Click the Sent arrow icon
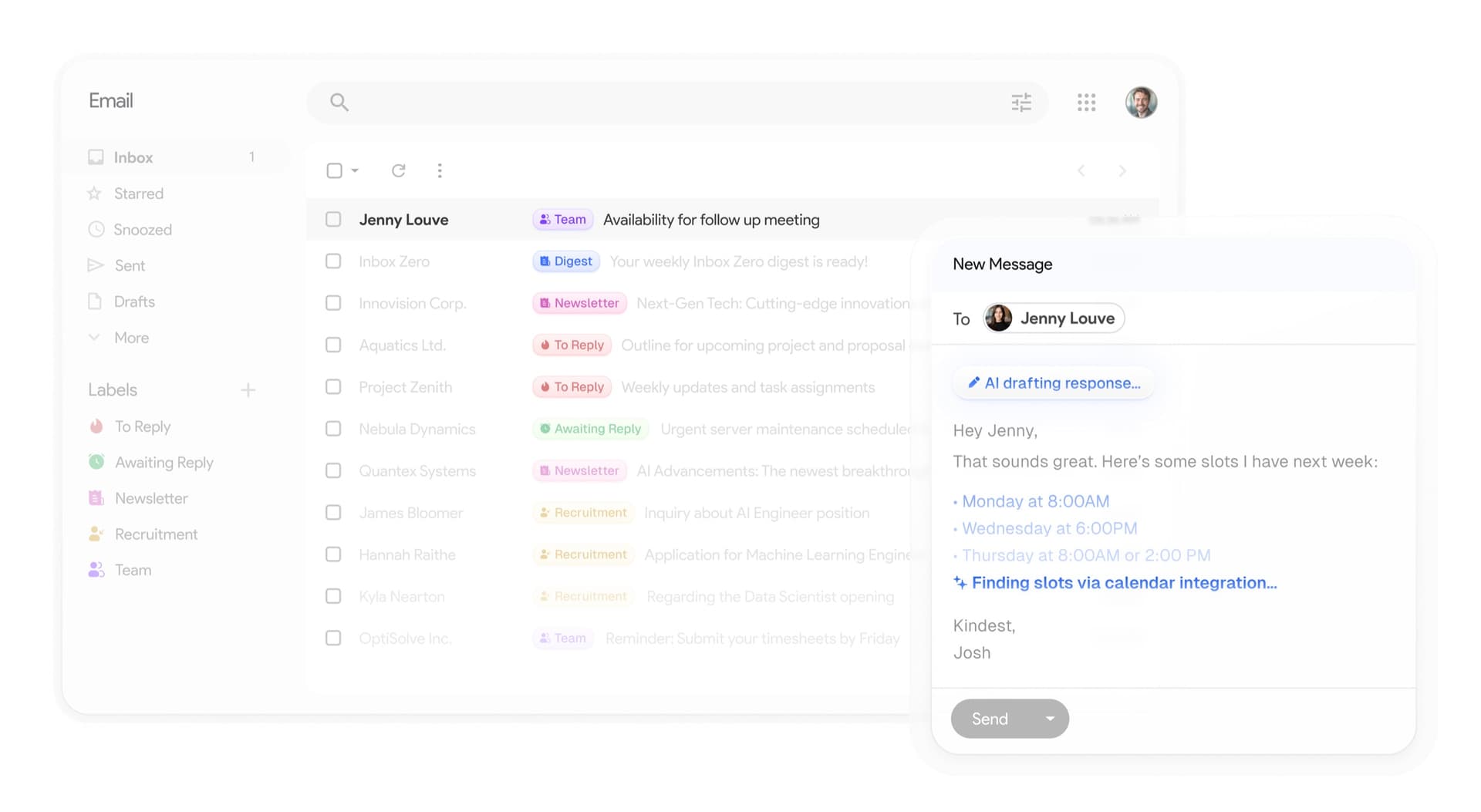Image resolution: width=1481 pixels, height=812 pixels. (96, 265)
